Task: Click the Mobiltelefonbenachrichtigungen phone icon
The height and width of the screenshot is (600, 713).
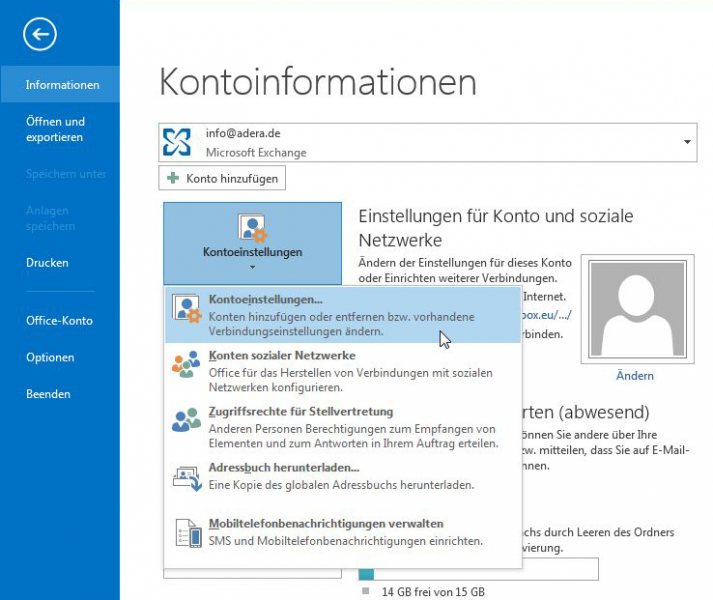Action: (x=189, y=533)
